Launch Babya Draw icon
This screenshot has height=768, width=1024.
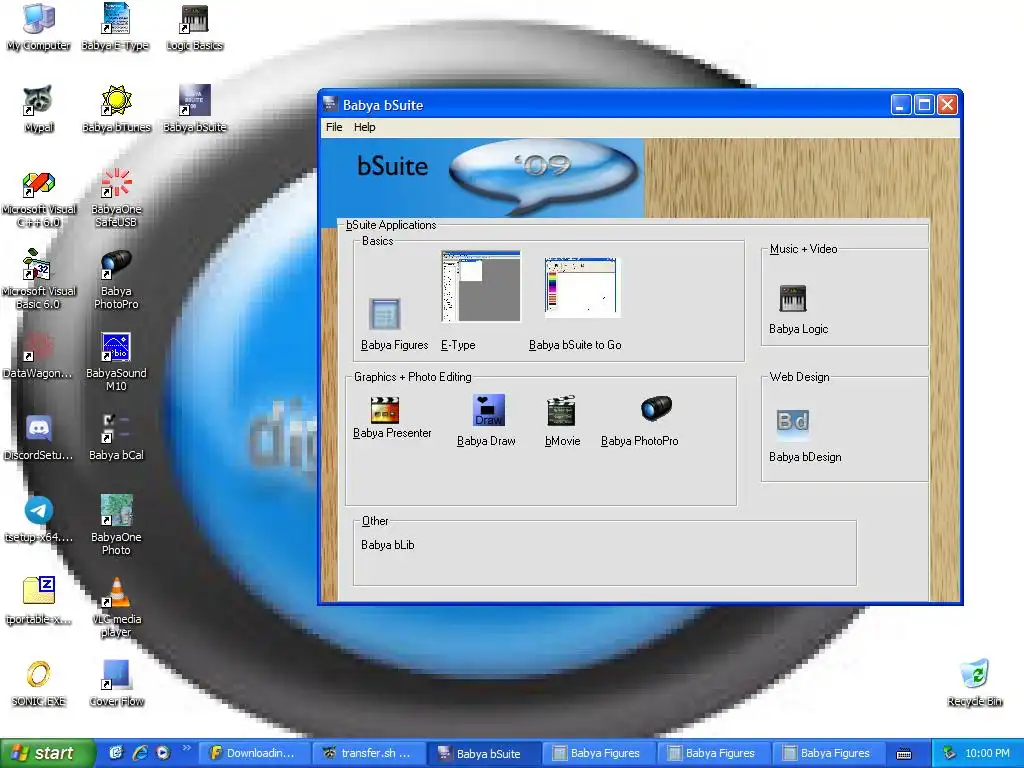pos(488,410)
